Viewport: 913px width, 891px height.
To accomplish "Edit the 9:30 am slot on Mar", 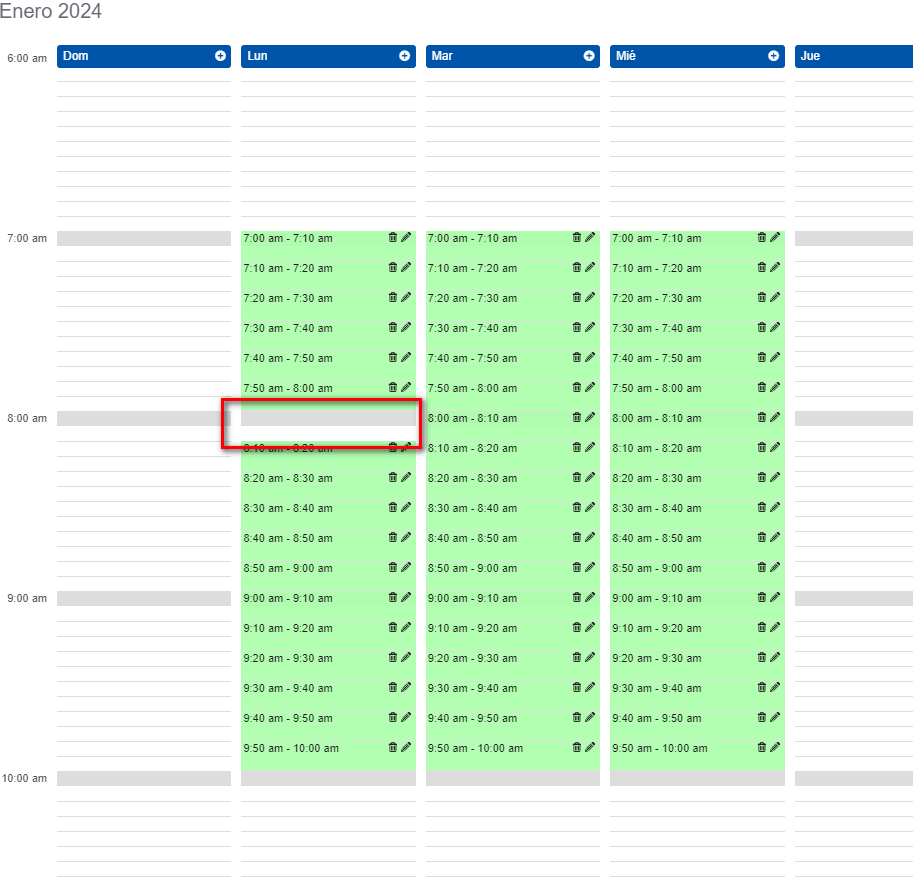I will 590,687.
